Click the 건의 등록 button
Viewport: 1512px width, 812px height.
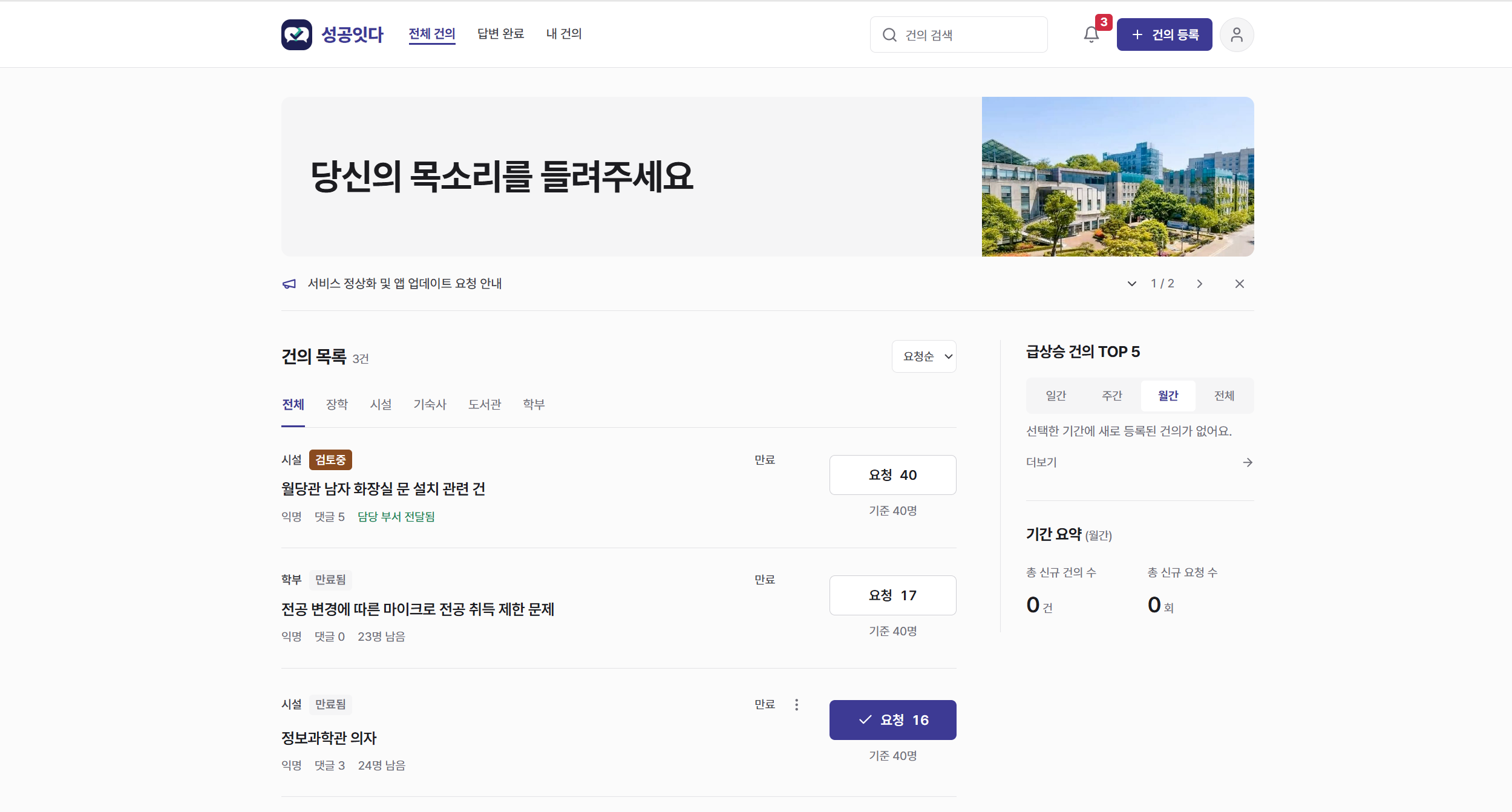pos(1164,34)
